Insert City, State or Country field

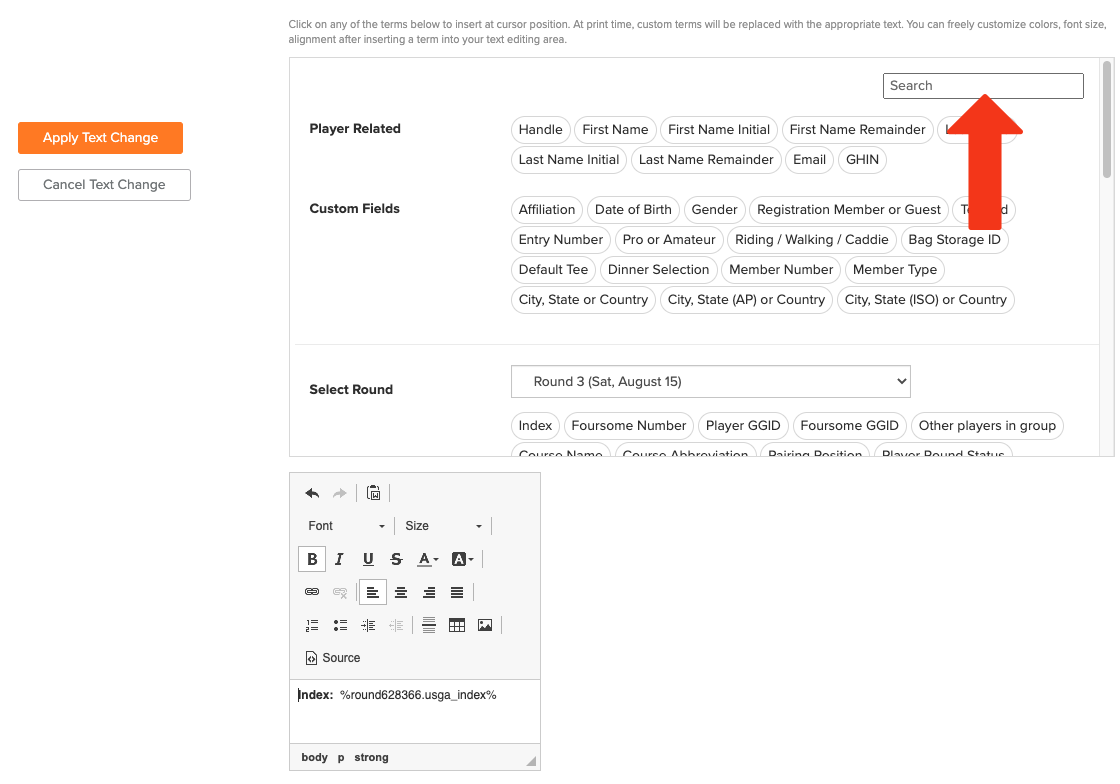(x=583, y=300)
